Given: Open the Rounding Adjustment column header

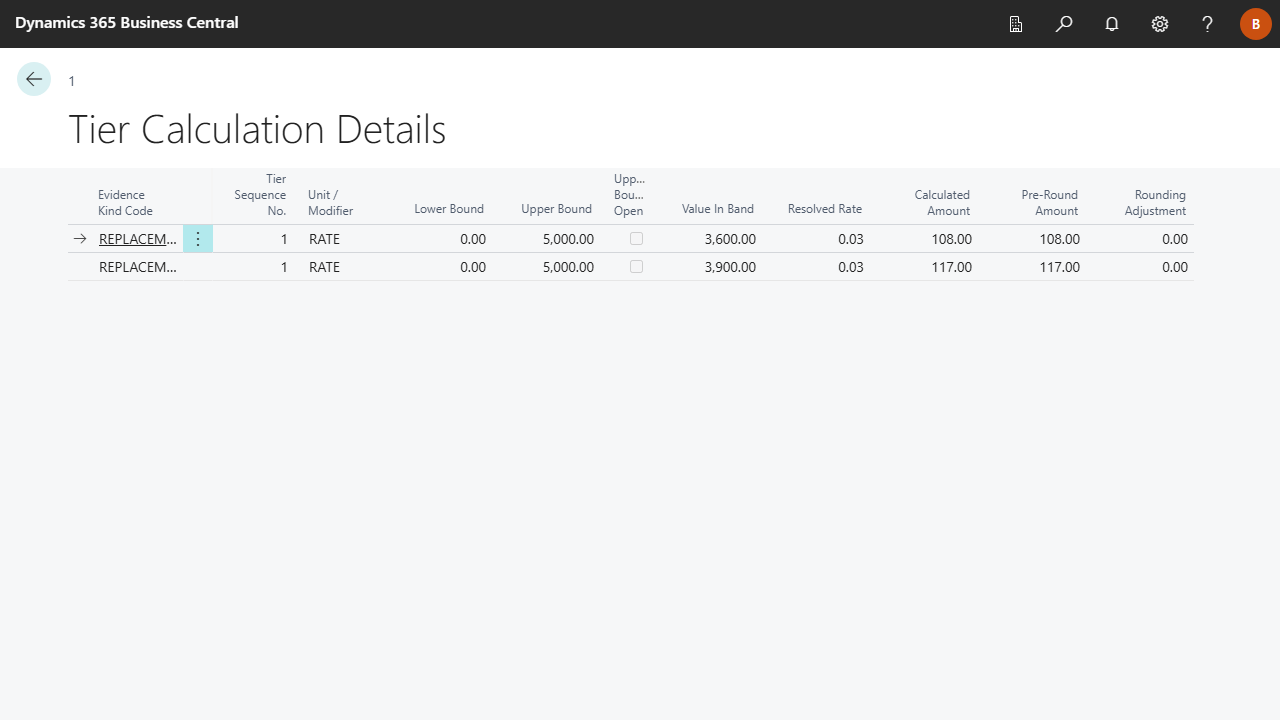Looking at the screenshot, I should pyautogui.click(x=1155, y=203).
